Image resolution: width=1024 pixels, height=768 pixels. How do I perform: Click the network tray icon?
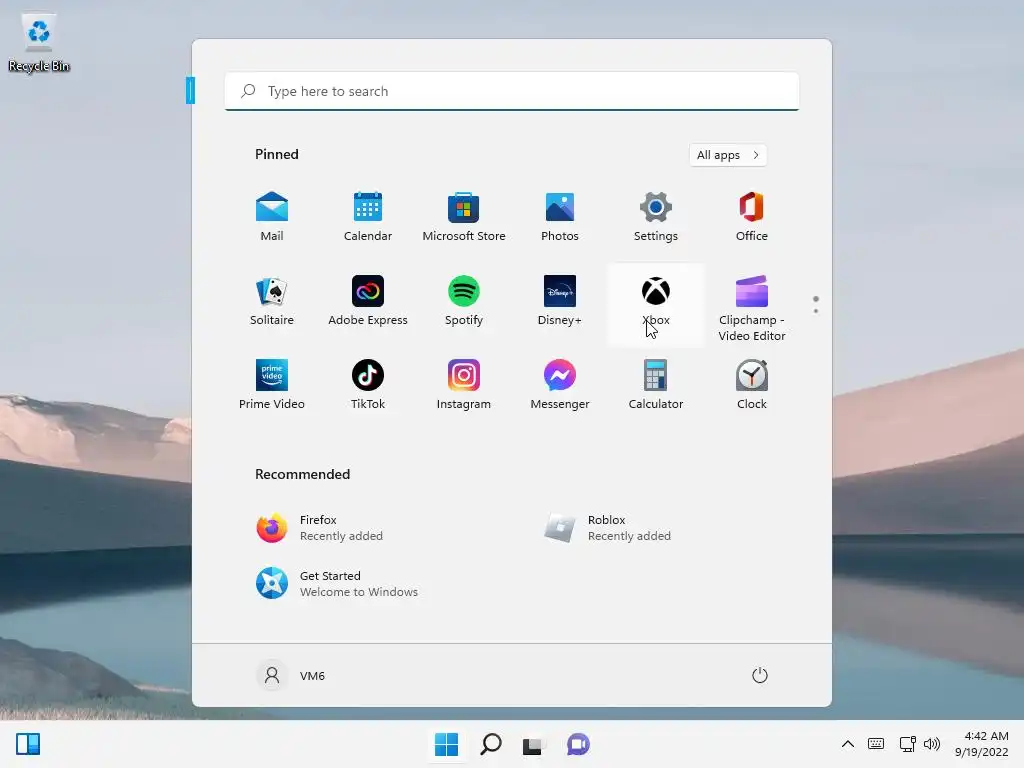point(907,744)
